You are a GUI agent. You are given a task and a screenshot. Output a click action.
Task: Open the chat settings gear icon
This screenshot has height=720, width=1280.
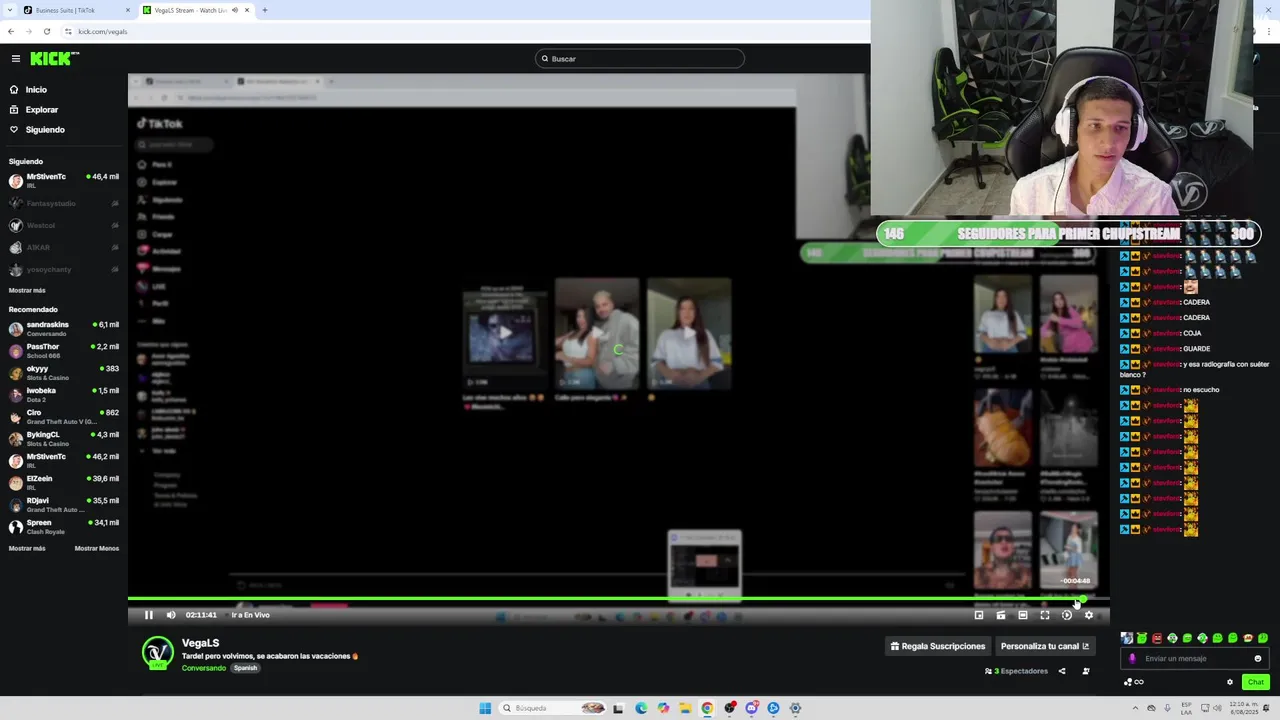pyautogui.click(x=1230, y=682)
